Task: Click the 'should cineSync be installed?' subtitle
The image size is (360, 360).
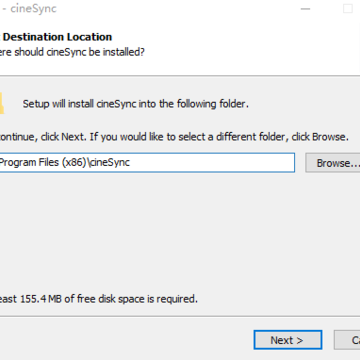Action: pyautogui.click(x=79, y=52)
